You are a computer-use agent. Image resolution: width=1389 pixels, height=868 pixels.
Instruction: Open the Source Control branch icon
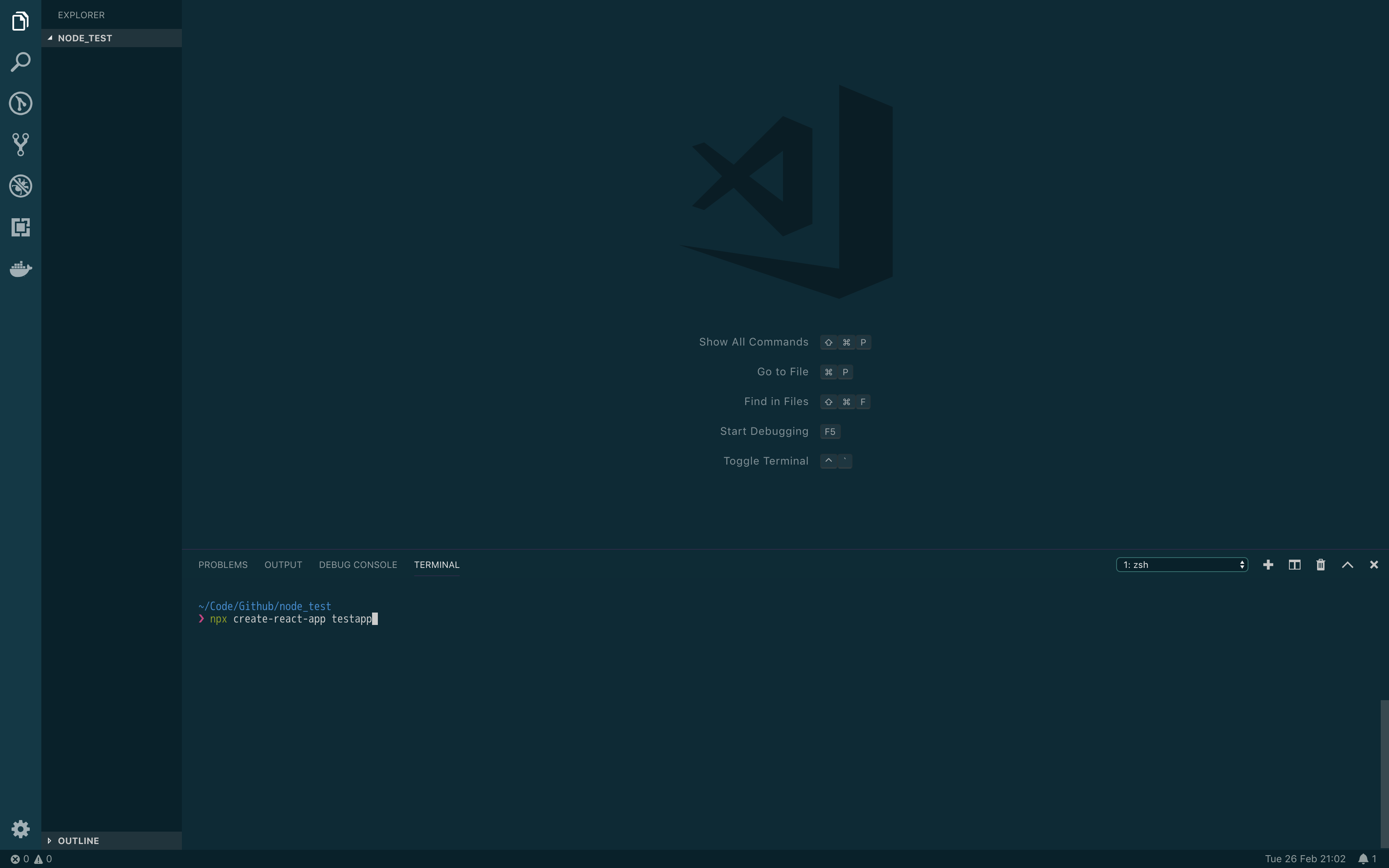[x=21, y=145]
